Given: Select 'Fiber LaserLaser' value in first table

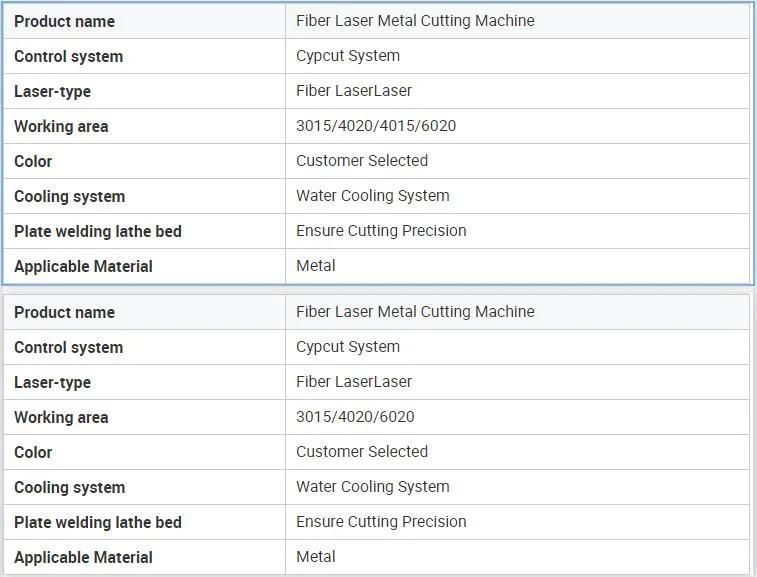Looking at the screenshot, I should (354, 91).
